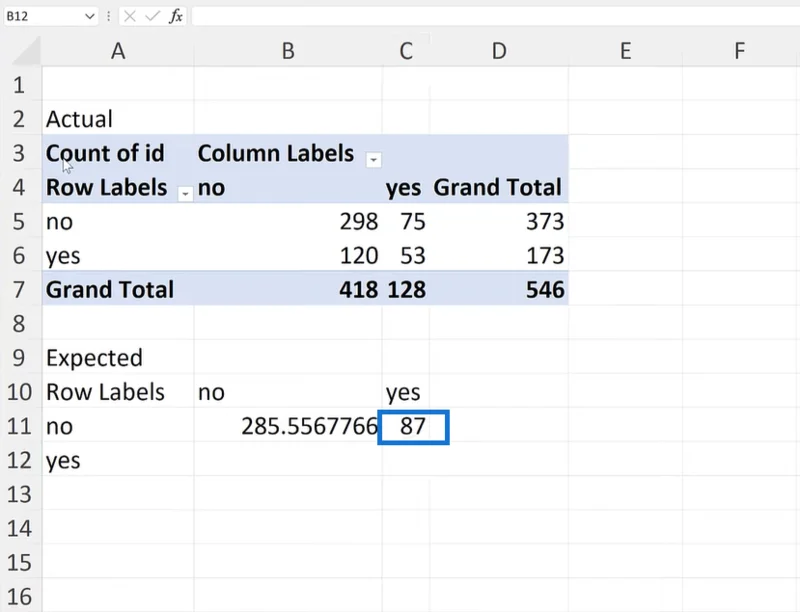Image resolution: width=800 pixels, height=612 pixels.
Task: Select row 12 header
Action: coord(20,460)
